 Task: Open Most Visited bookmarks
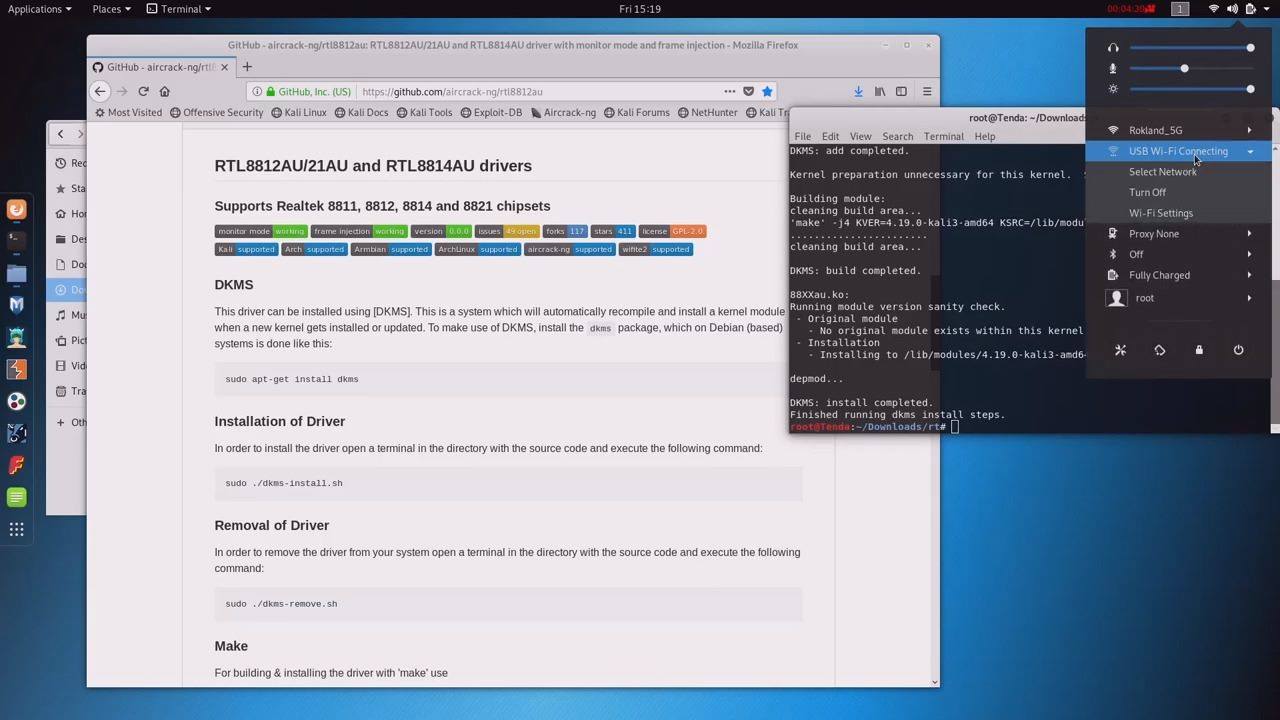[128, 112]
